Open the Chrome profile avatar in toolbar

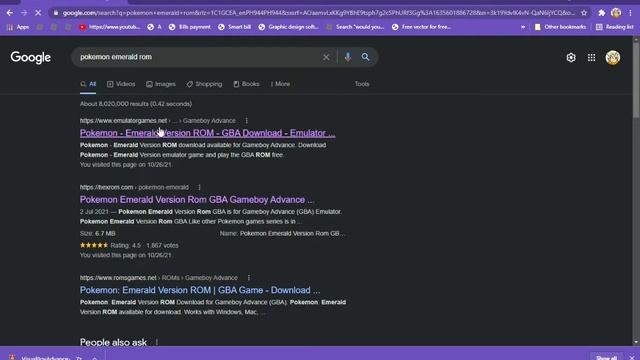(x=616, y=13)
